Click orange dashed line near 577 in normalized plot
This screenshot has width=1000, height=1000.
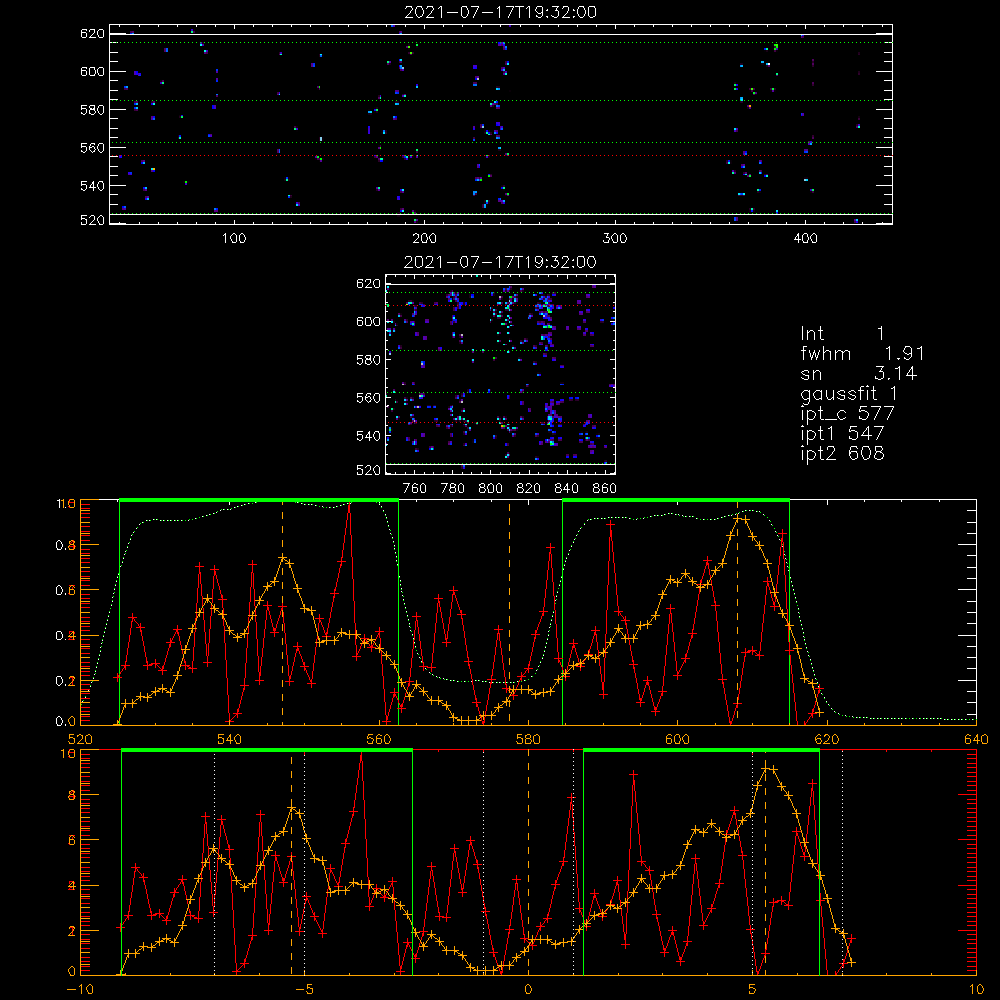[x=509, y=612]
